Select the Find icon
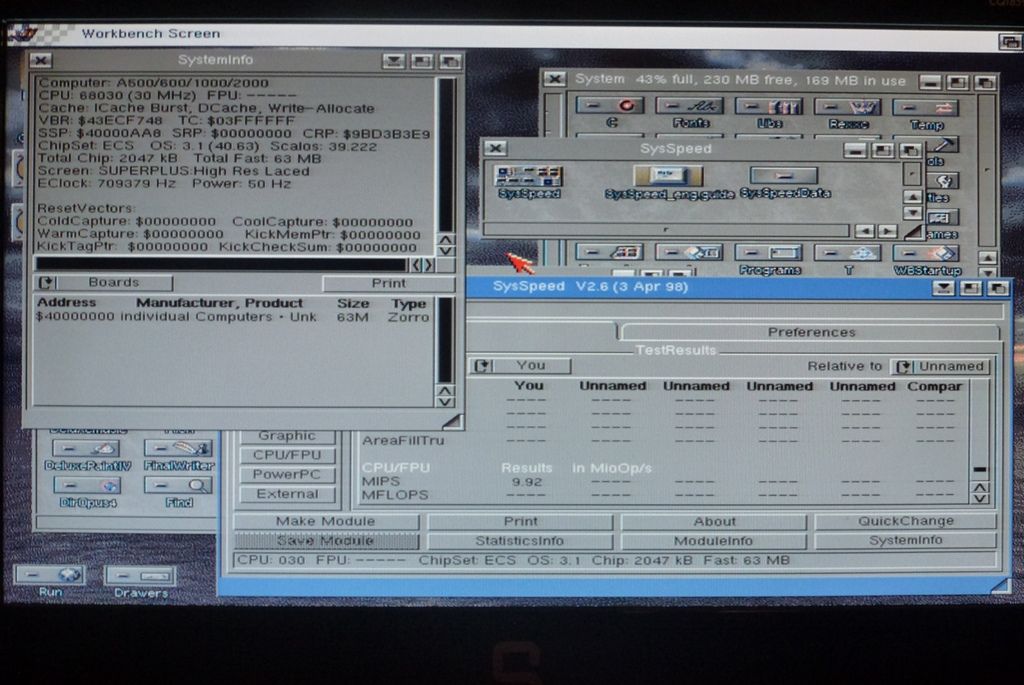Image resolution: width=1024 pixels, height=685 pixels. coord(178,486)
